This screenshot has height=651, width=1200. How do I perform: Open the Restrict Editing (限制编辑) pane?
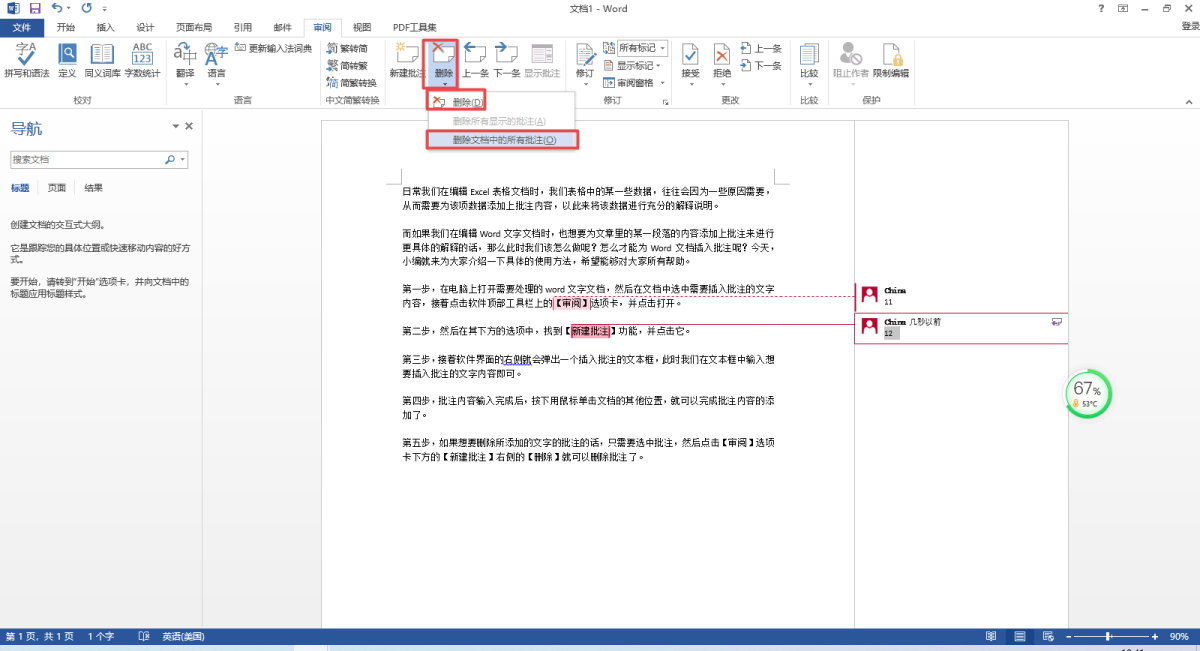890,60
